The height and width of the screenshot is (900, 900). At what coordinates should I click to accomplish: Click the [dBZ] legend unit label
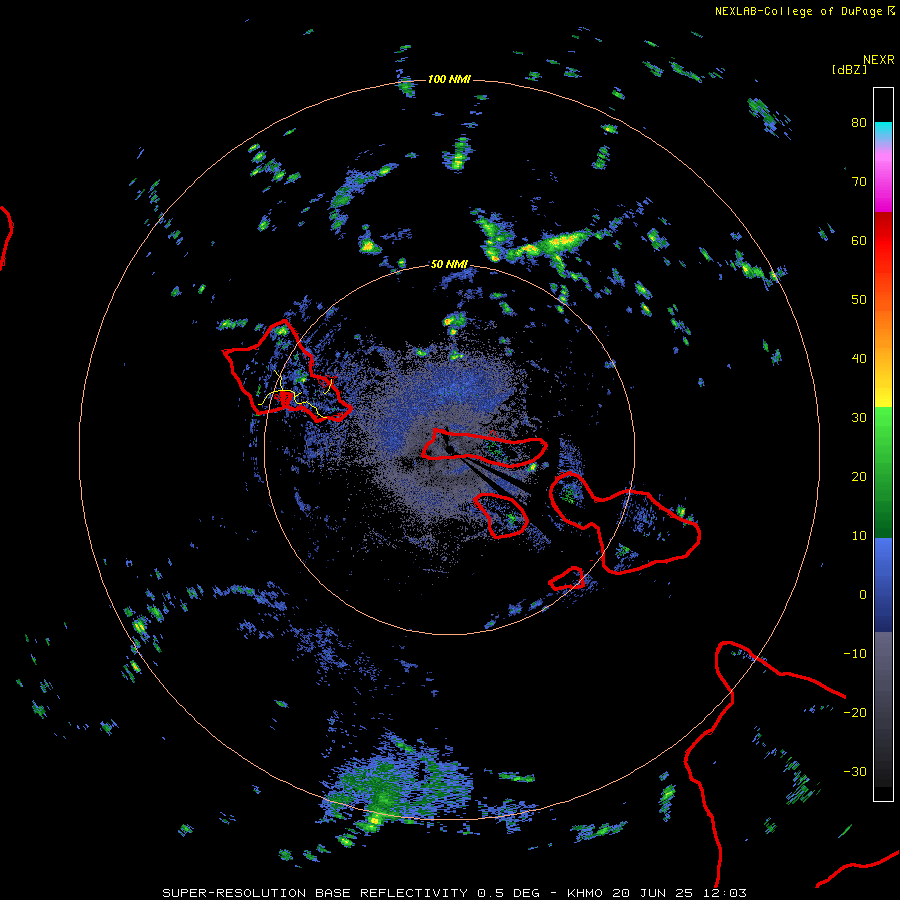point(849,69)
